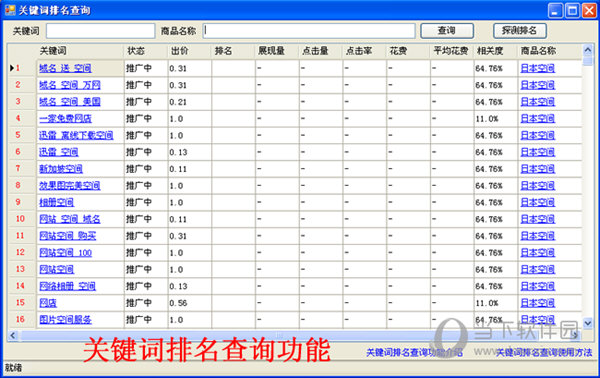The height and width of the screenshot is (378, 600).
Task: Open the keyword link 网站空间 购买
Action: pos(68,236)
